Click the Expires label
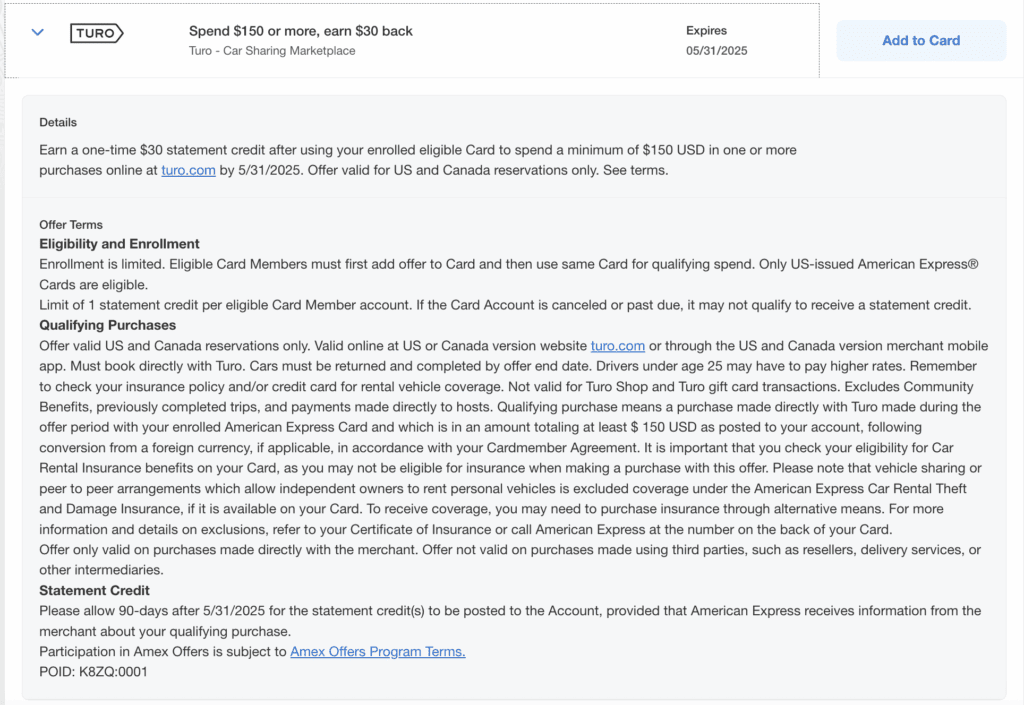 point(707,31)
